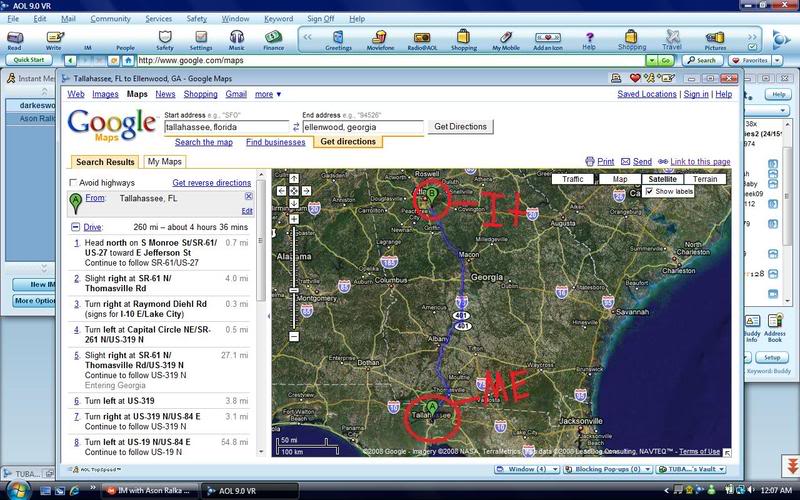Image resolution: width=800 pixels, height=500 pixels.
Task: Toggle Traffic overlay
Action: [x=572, y=179]
